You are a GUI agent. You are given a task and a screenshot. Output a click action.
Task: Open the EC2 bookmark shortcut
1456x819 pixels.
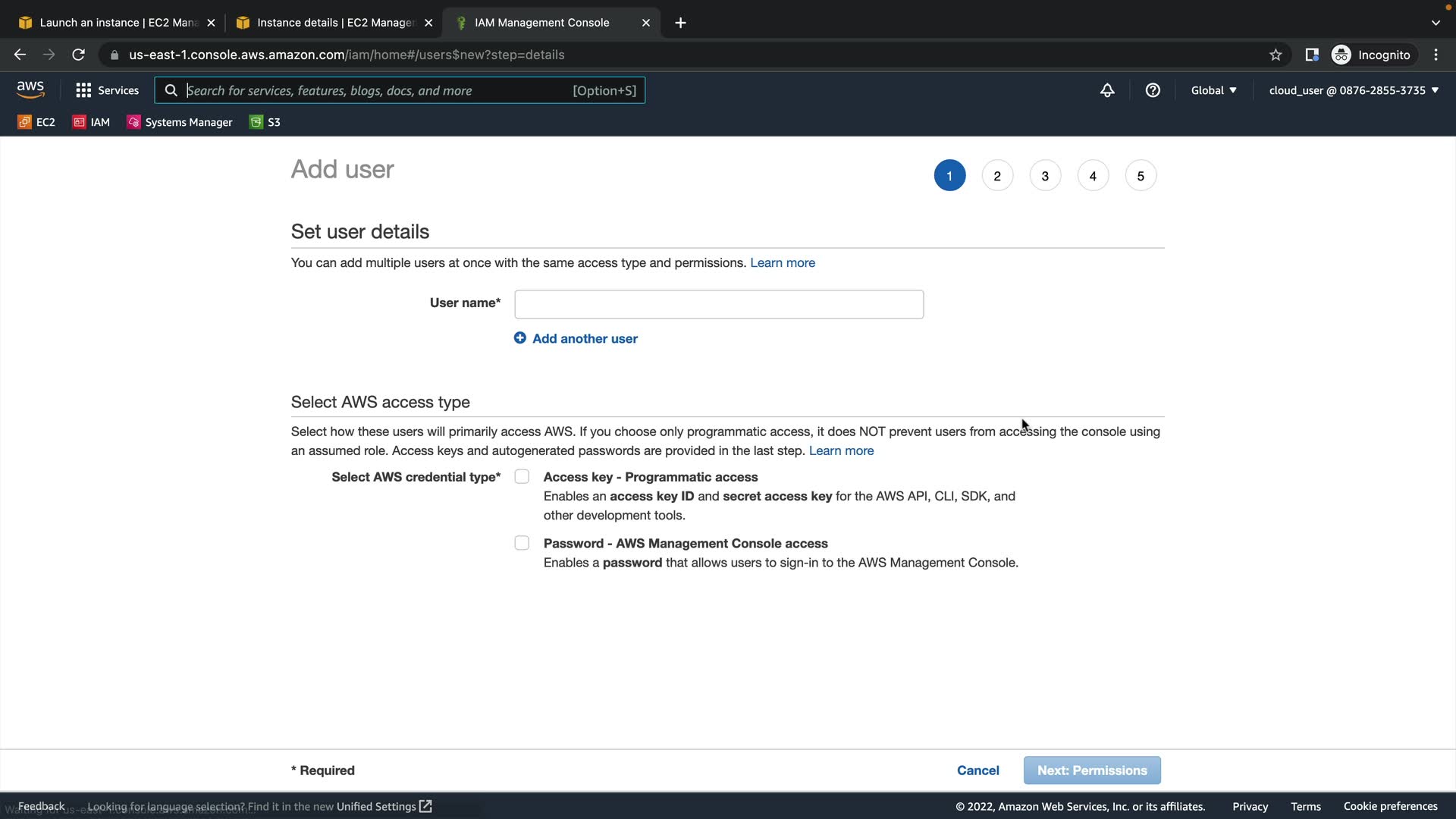pos(36,122)
